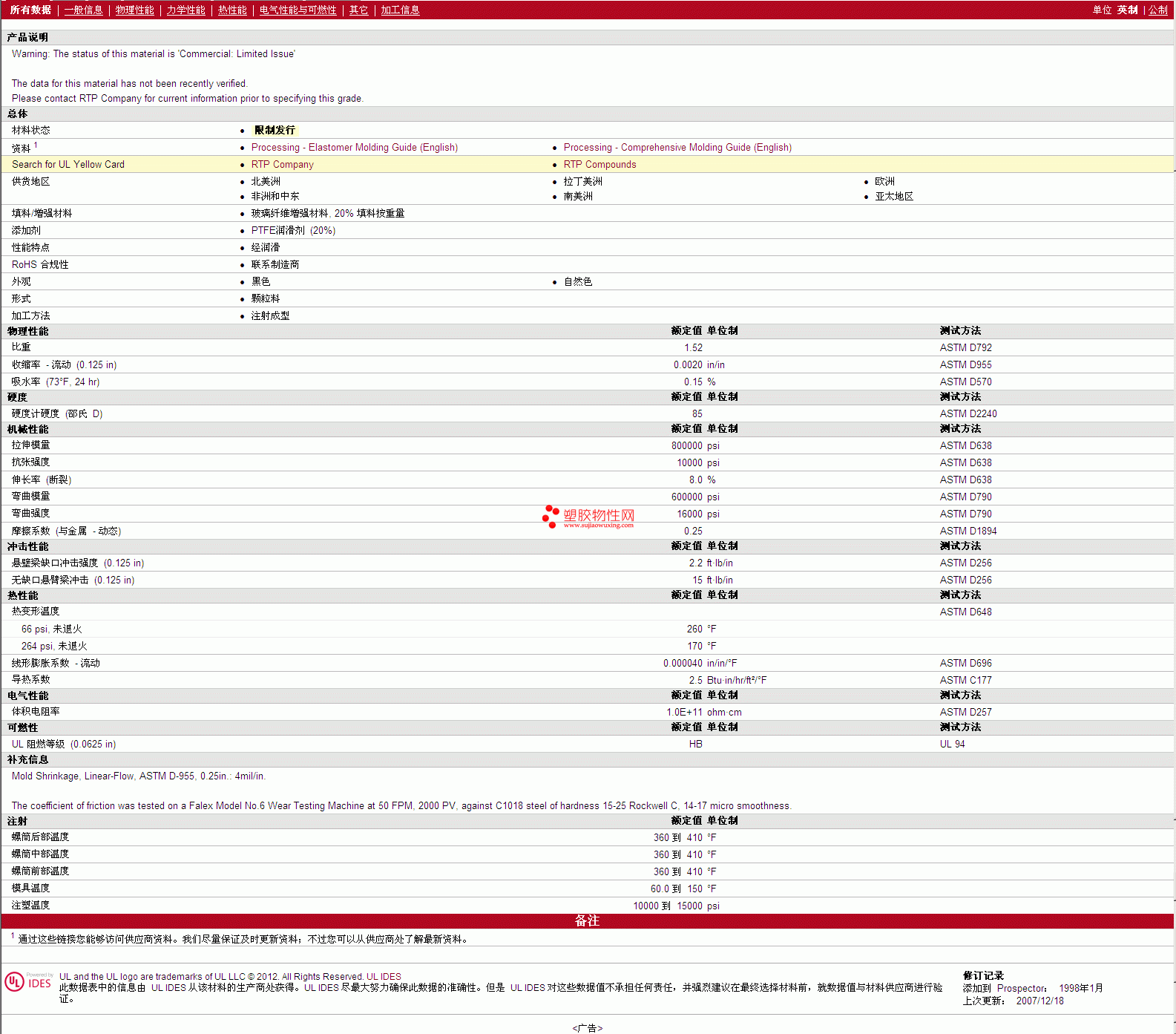This screenshot has height=1034, width=1176.
Task: Switch to the 物理性能 tab
Action: (x=134, y=10)
